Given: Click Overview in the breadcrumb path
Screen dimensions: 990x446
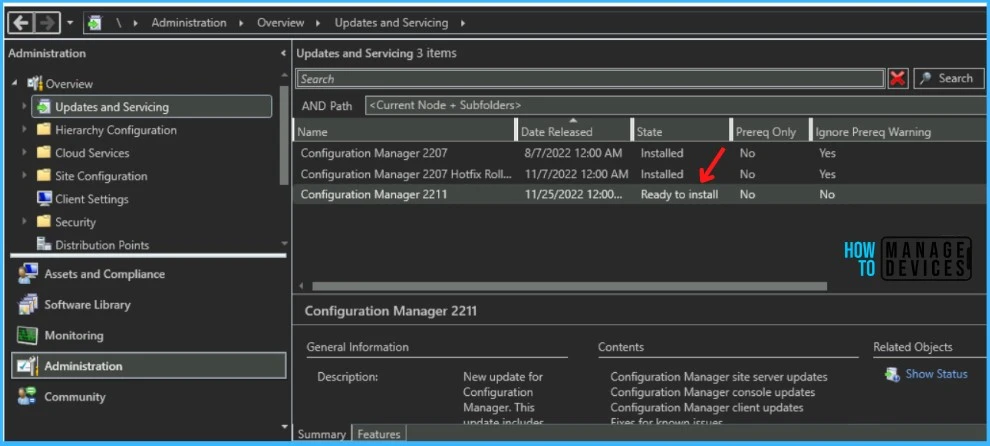Looking at the screenshot, I should (x=280, y=23).
